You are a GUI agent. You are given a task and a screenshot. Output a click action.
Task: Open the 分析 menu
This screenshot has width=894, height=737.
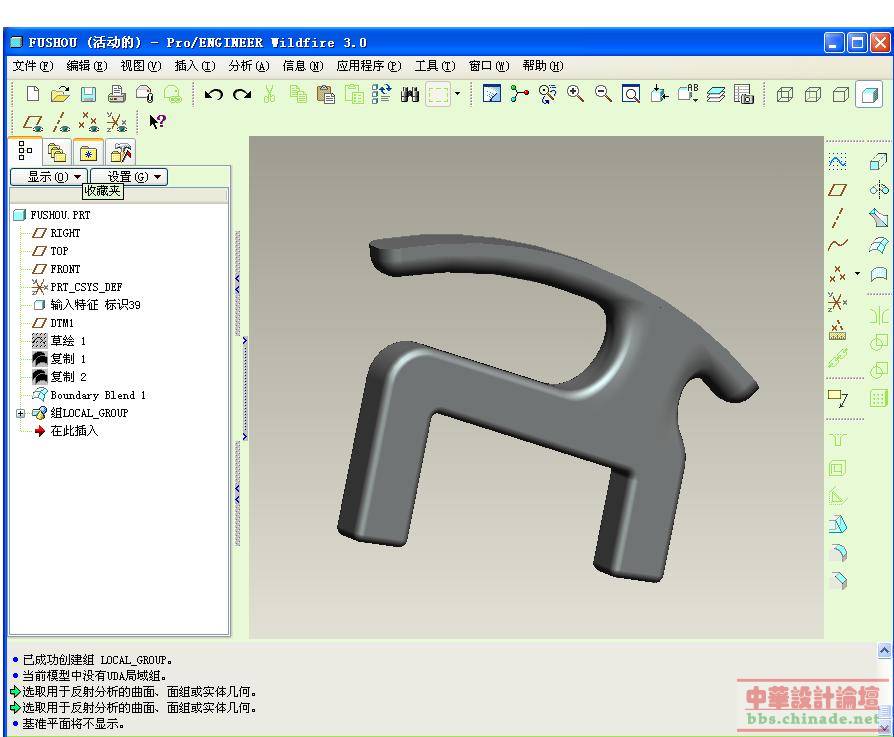(x=248, y=66)
